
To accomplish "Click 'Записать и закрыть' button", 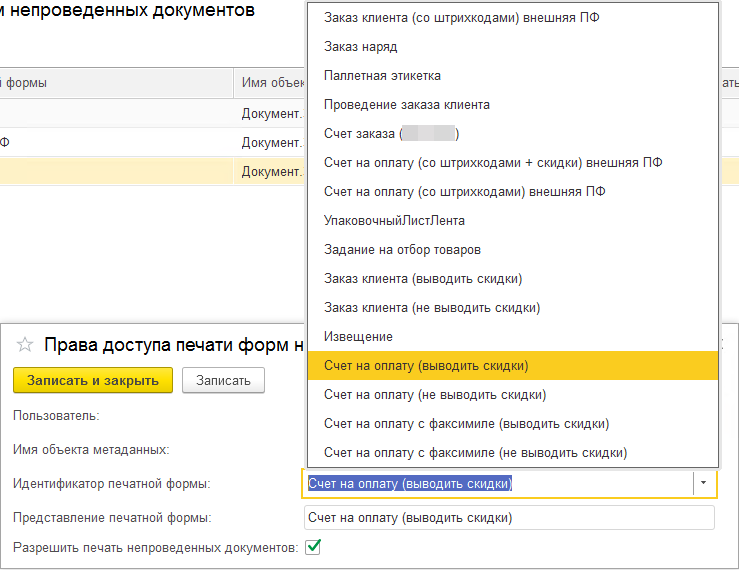I will pyautogui.click(x=93, y=380).
